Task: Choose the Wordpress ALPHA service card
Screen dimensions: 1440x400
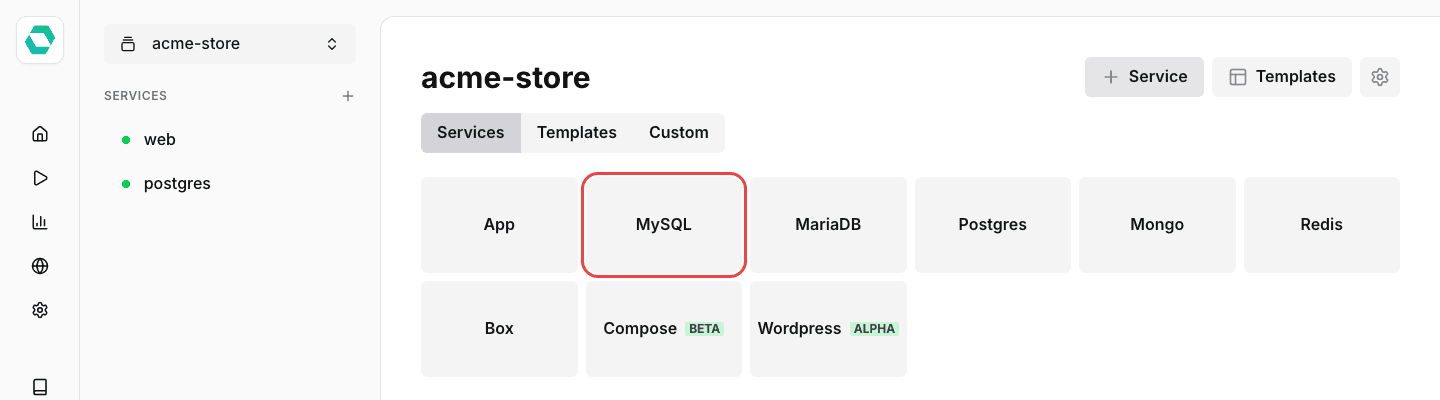Action: tap(828, 329)
